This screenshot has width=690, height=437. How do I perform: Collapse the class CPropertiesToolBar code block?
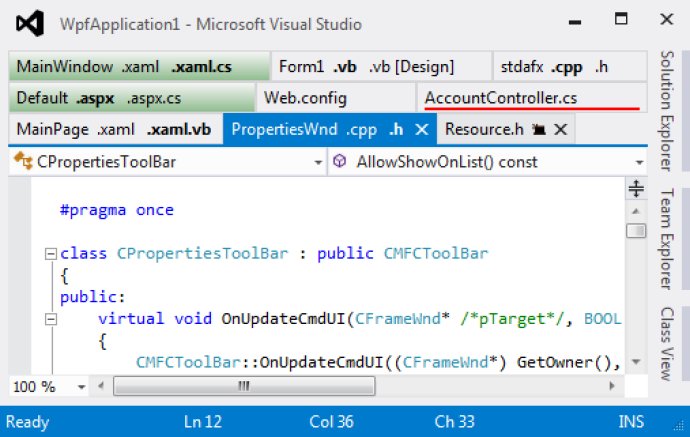(x=51, y=253)
